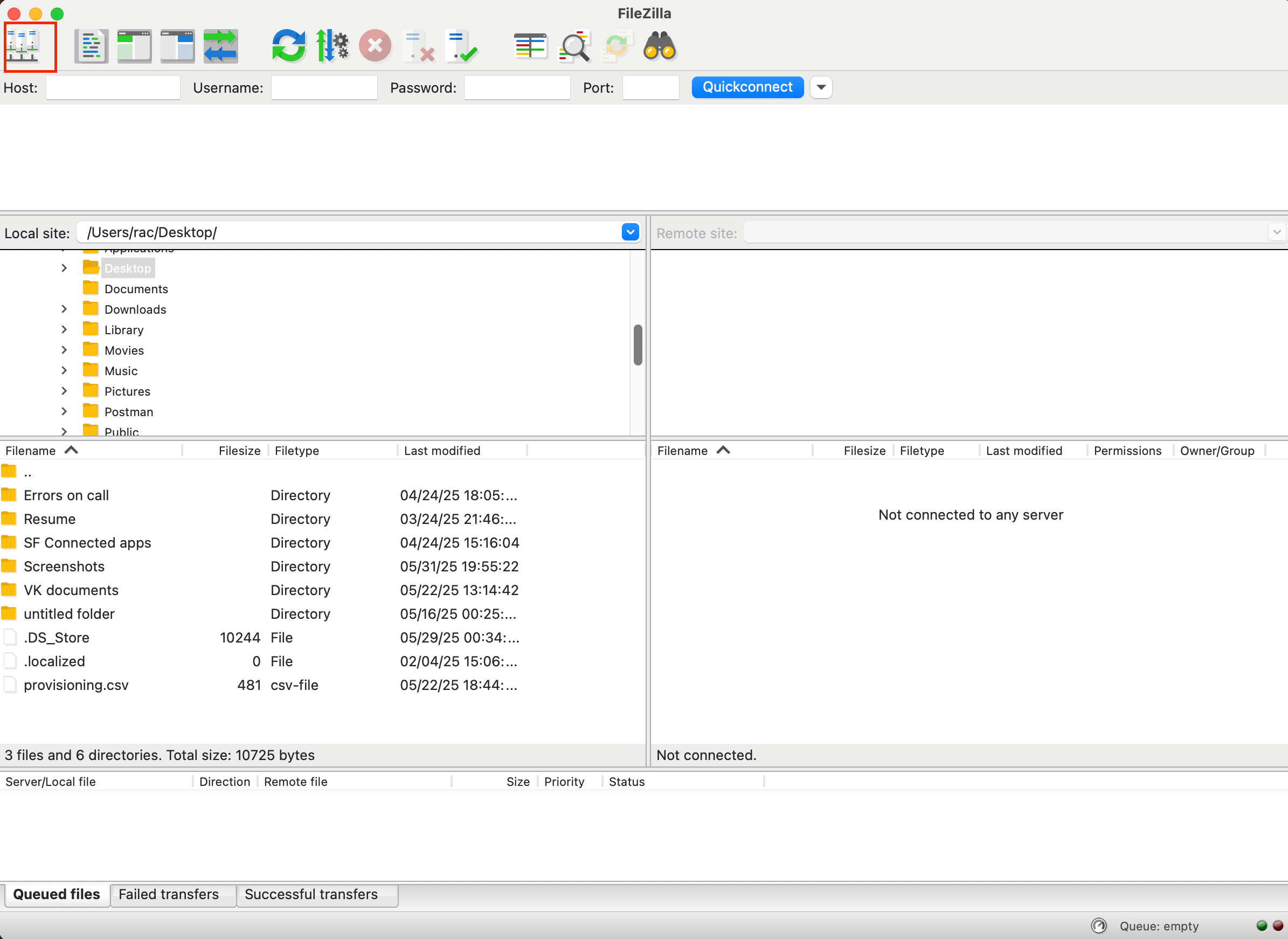Click the refresh file lists icon
Viewport: 1288px width, 939px height.
click(289, 46)
